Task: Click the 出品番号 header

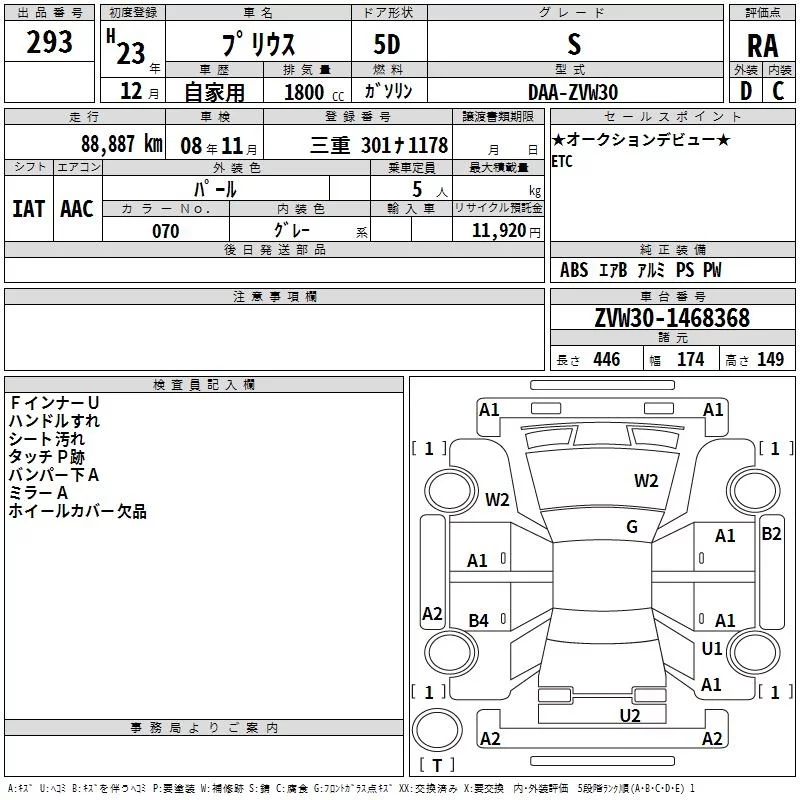Action: click(x=49, y=13)
